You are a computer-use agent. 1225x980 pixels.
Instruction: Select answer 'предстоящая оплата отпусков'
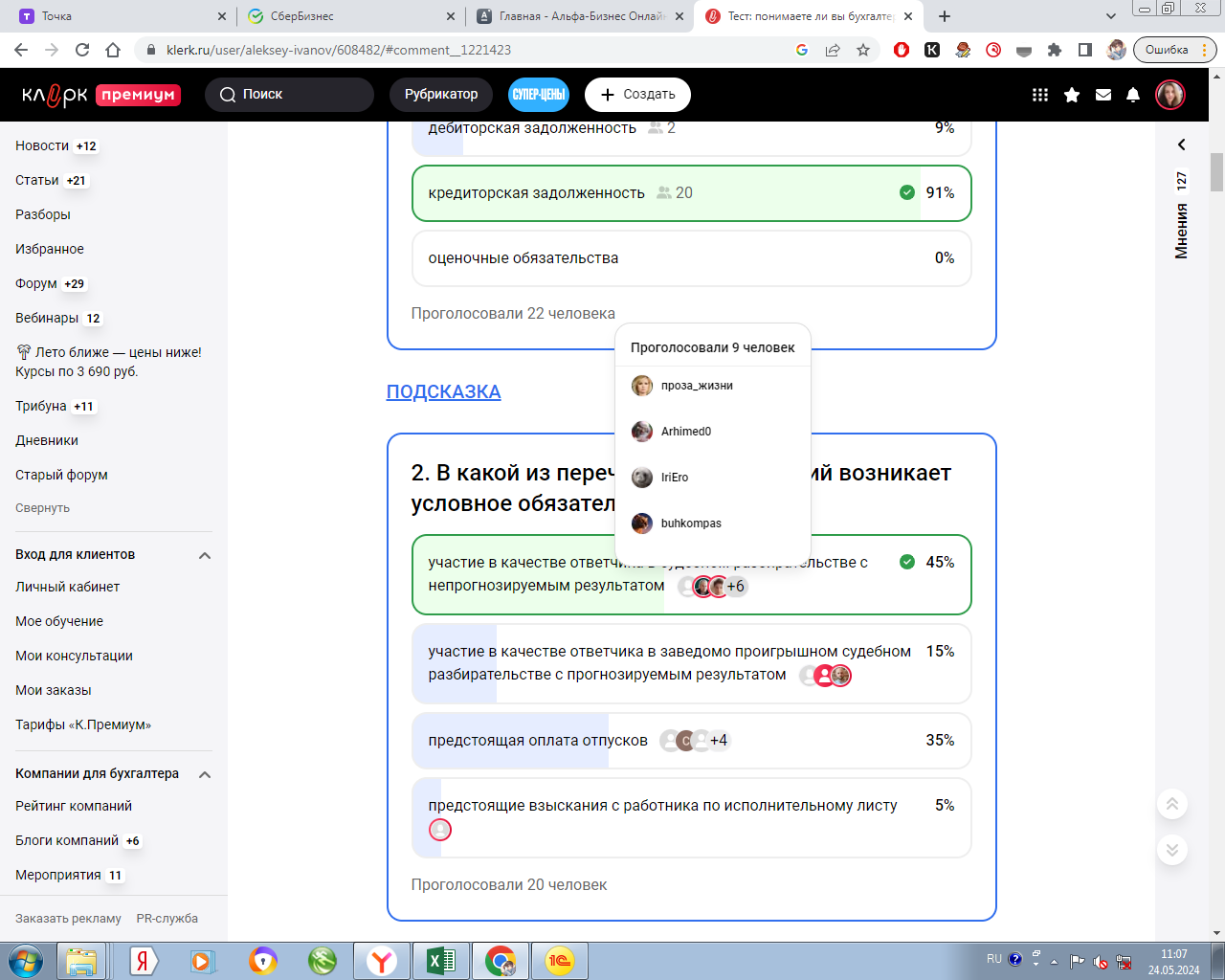coord(692,741)
